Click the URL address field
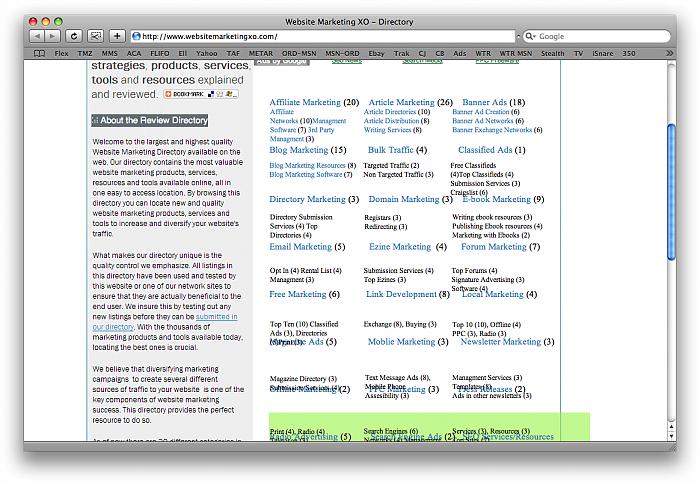Screen dimensions: 700x484 [323, 36]
